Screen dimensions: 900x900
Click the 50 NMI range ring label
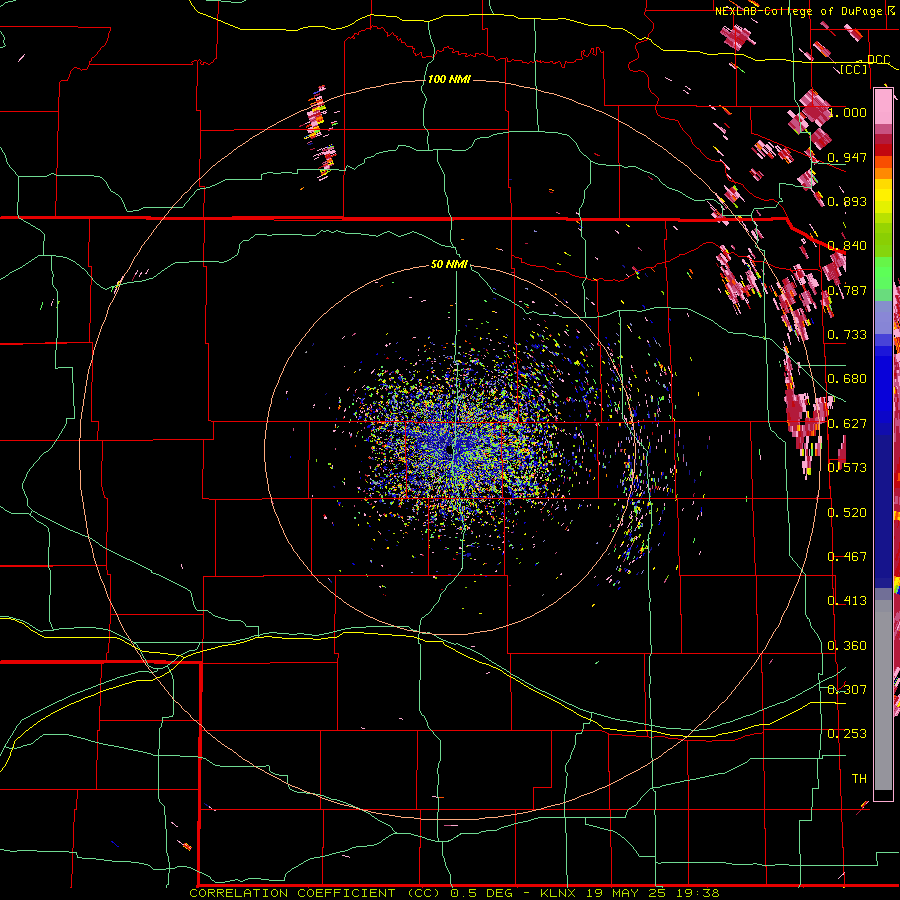click(449, 264)
